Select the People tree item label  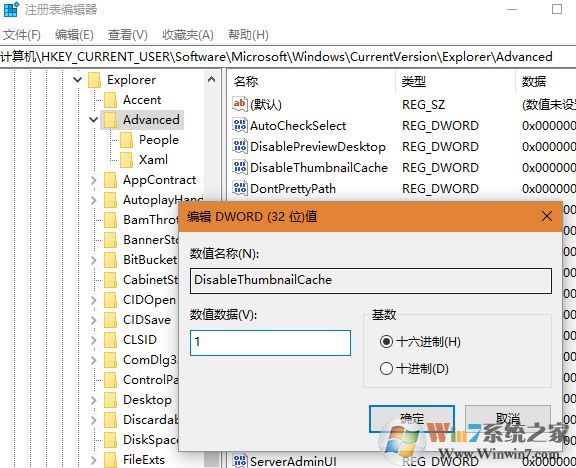tap(159, 140)
